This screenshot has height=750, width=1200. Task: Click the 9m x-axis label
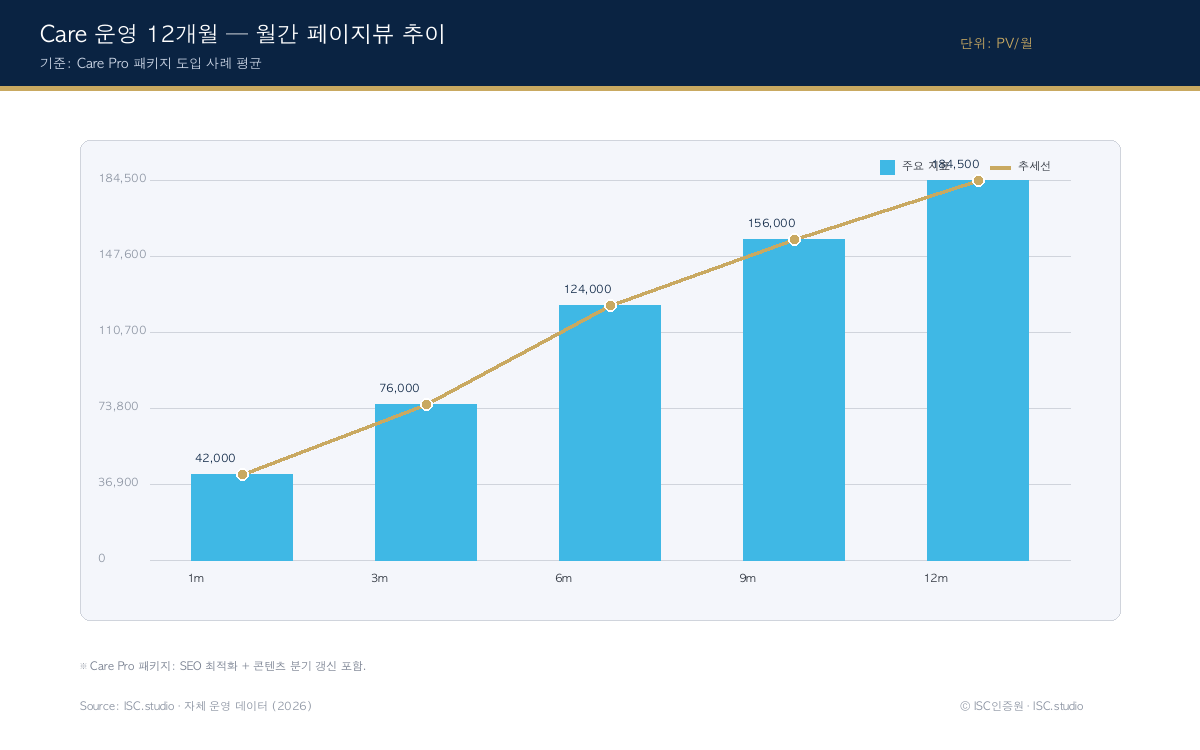748,579
